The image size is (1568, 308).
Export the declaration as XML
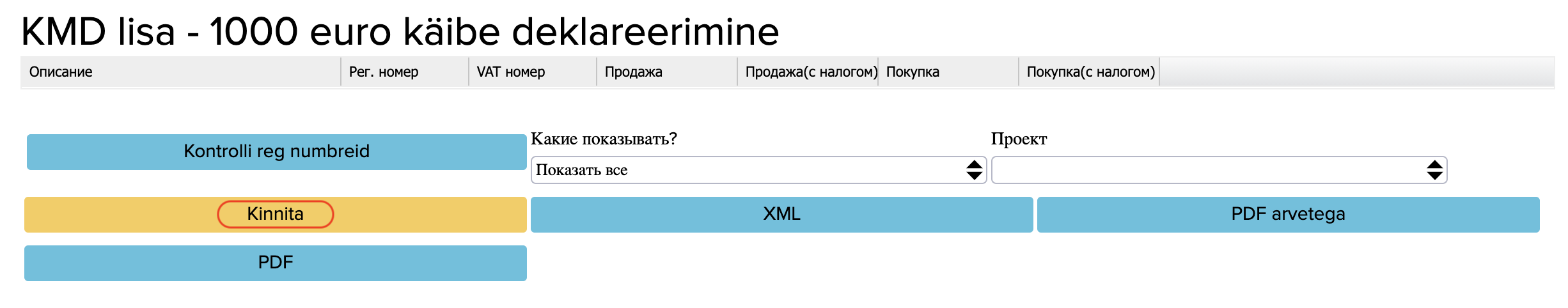(781, 214)
